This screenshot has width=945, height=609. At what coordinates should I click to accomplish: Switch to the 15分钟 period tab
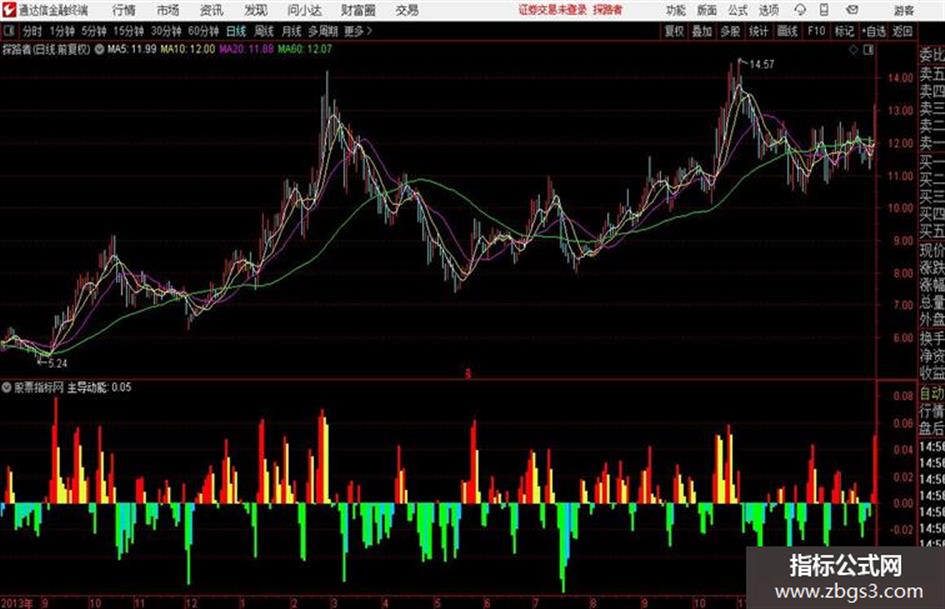coord(129,31)
